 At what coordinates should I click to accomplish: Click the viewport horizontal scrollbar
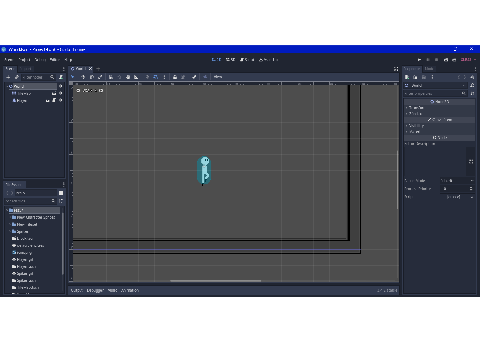(215, 281)
